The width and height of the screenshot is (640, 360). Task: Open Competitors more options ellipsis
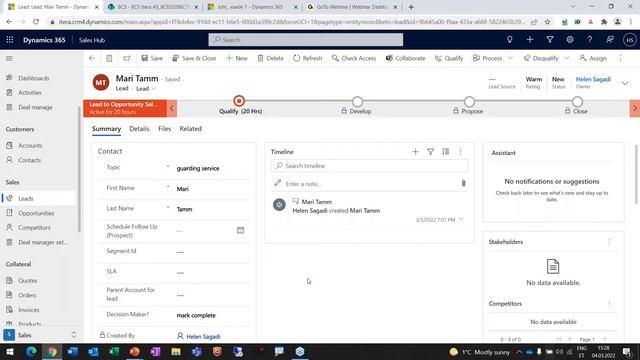tap(609, 303)
